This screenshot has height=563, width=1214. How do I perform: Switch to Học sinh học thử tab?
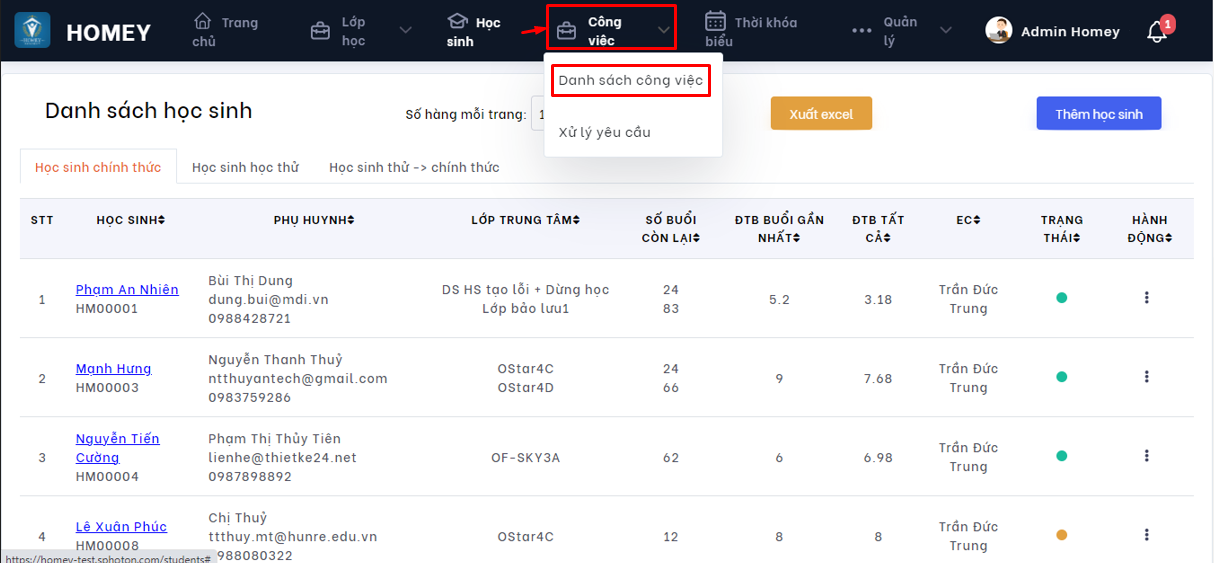point(245,167)
